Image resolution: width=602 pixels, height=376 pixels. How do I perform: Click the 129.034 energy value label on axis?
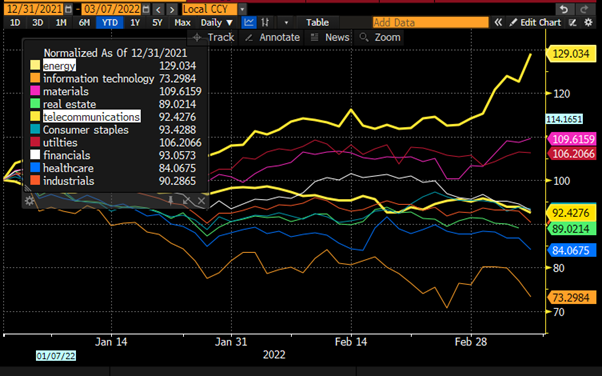[x=571, y=54]
